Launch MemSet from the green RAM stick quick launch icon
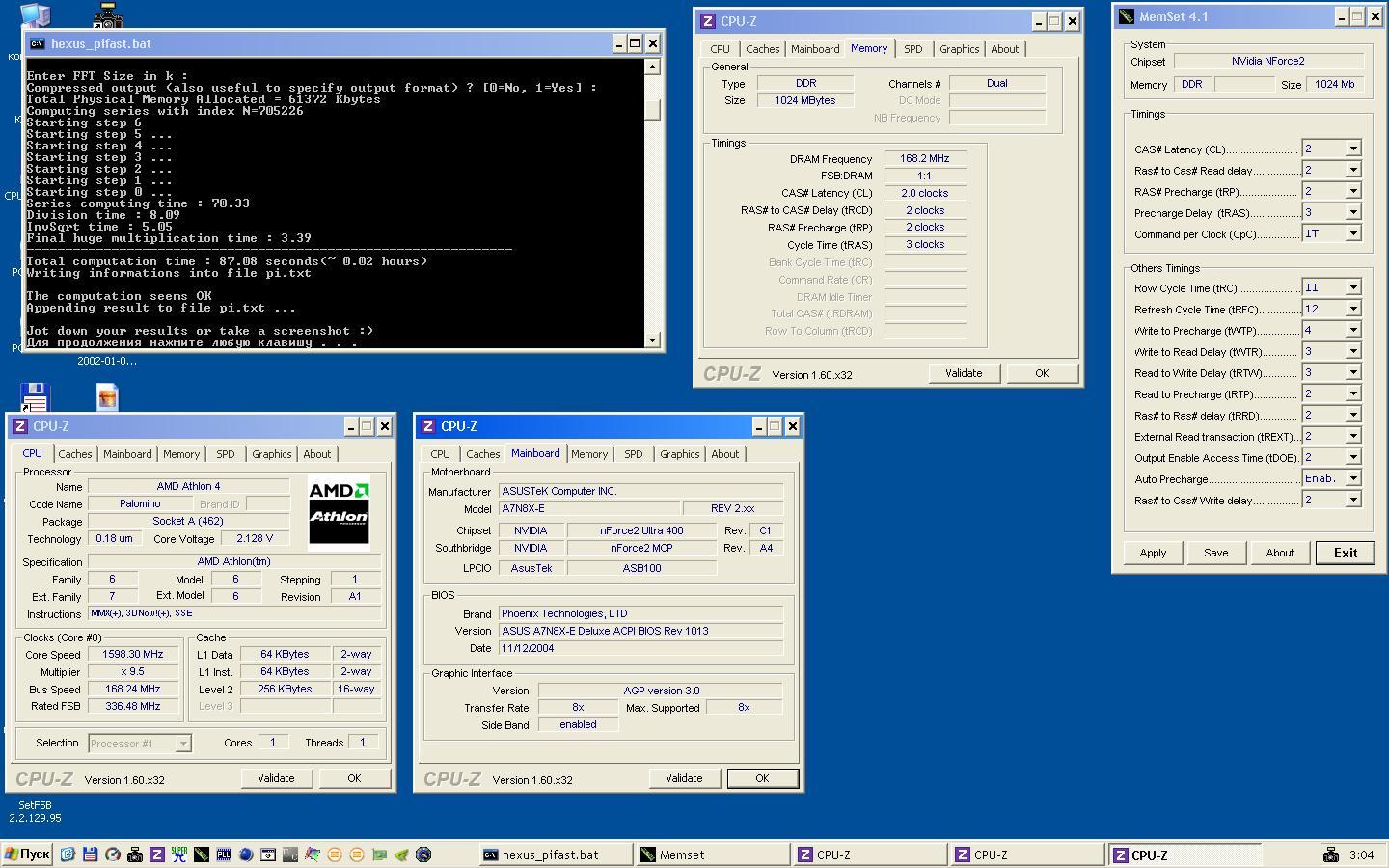1389x868 pixels. (x=202, y=854)
